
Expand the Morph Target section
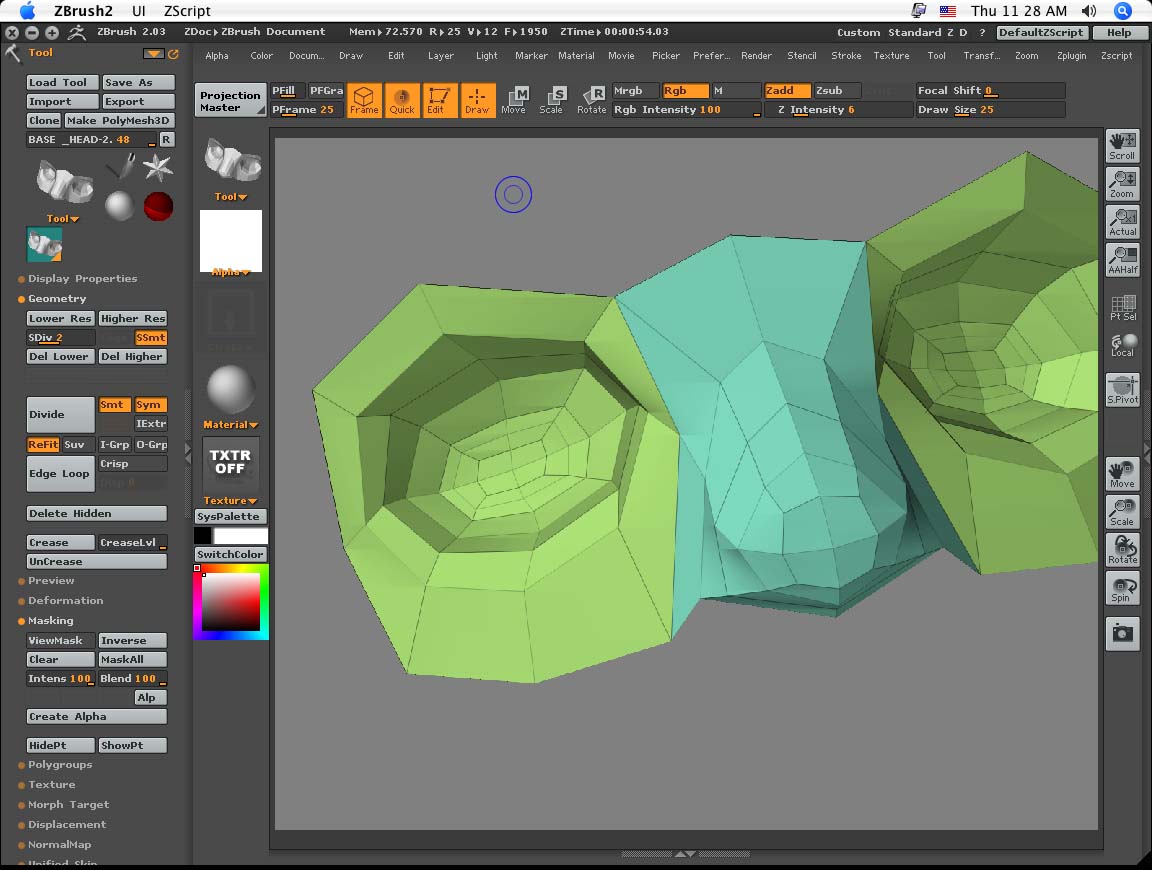[68, 805]
